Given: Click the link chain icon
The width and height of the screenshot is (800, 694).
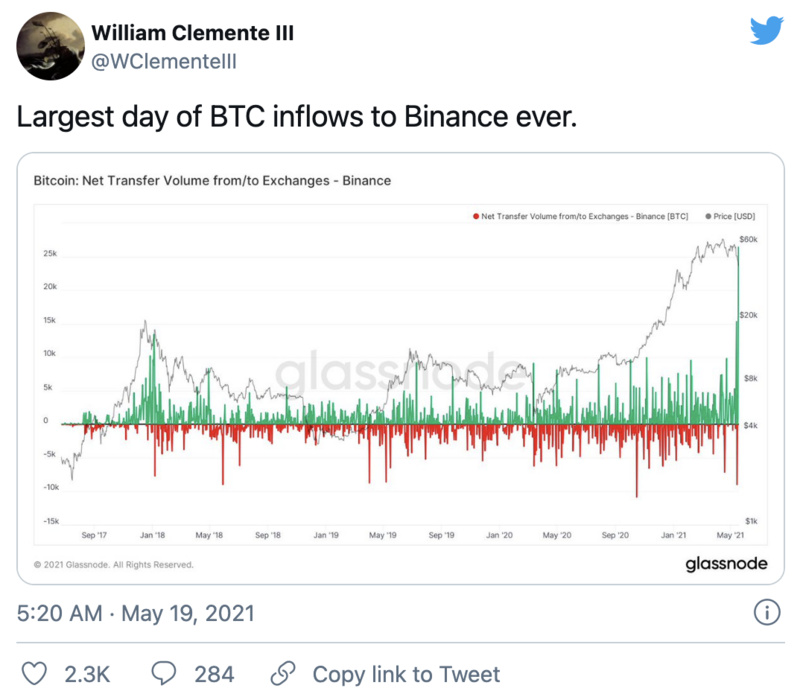Looking at the screenshot, I should 286,673.
